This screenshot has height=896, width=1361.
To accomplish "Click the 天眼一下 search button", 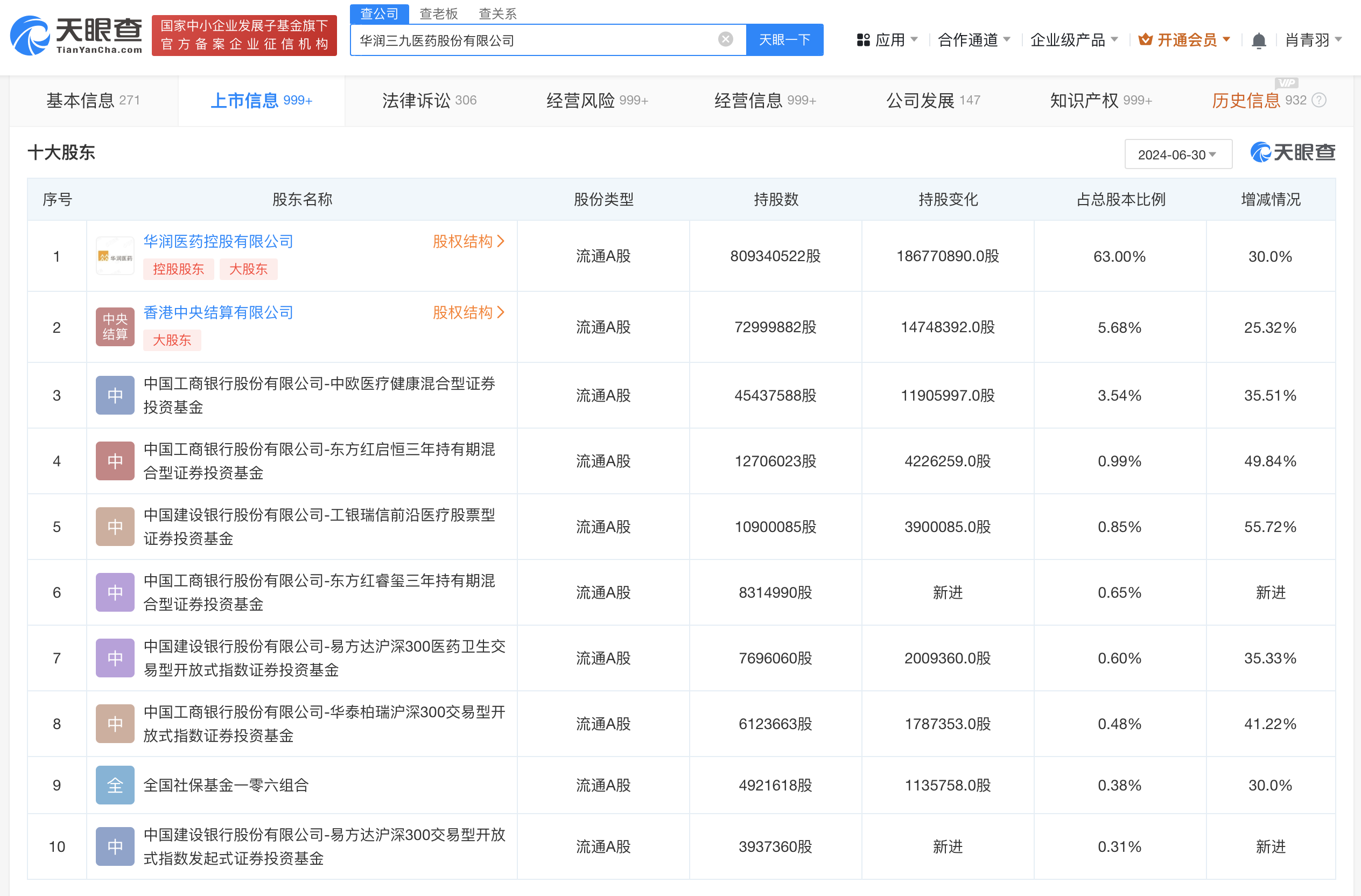I will pos(784,39).
